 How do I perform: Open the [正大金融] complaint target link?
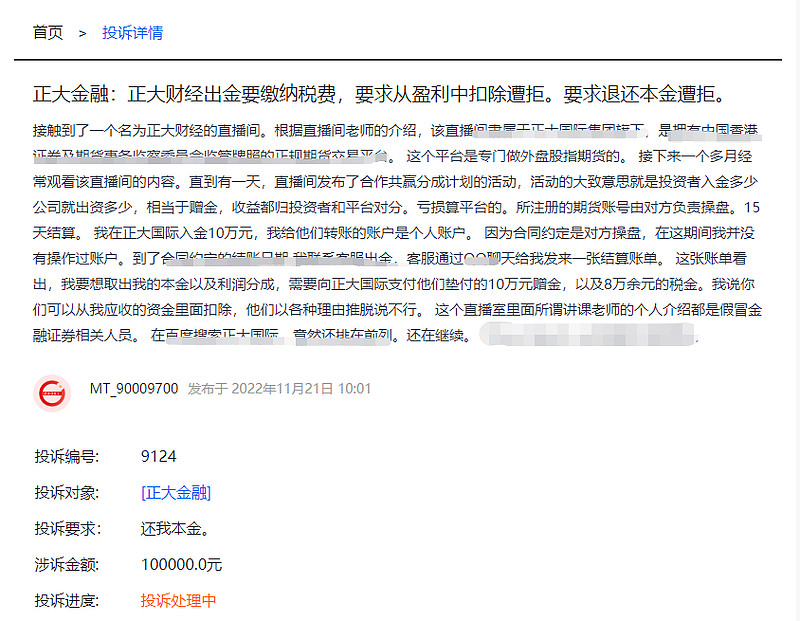176,492
